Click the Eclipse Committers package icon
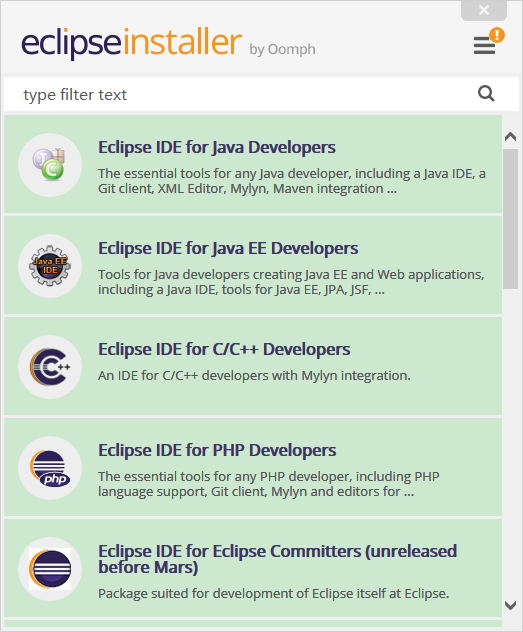The image size is (523, 632). [50, 569]
